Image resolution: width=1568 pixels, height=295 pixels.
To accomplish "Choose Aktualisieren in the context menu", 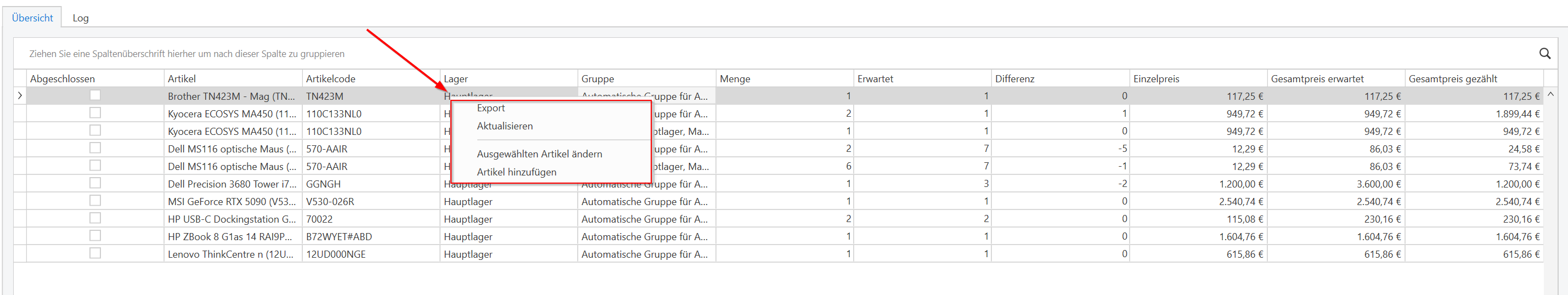I will click(x=505, y=126).
